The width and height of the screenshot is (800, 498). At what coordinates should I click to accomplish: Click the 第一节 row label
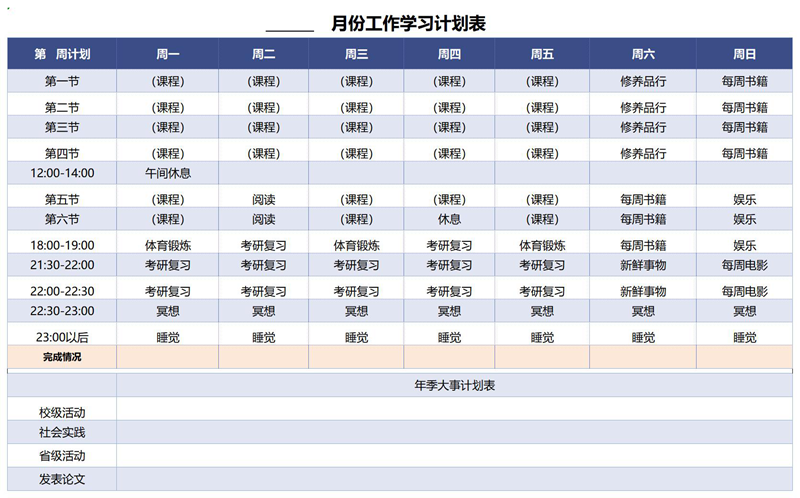point(62,82)
